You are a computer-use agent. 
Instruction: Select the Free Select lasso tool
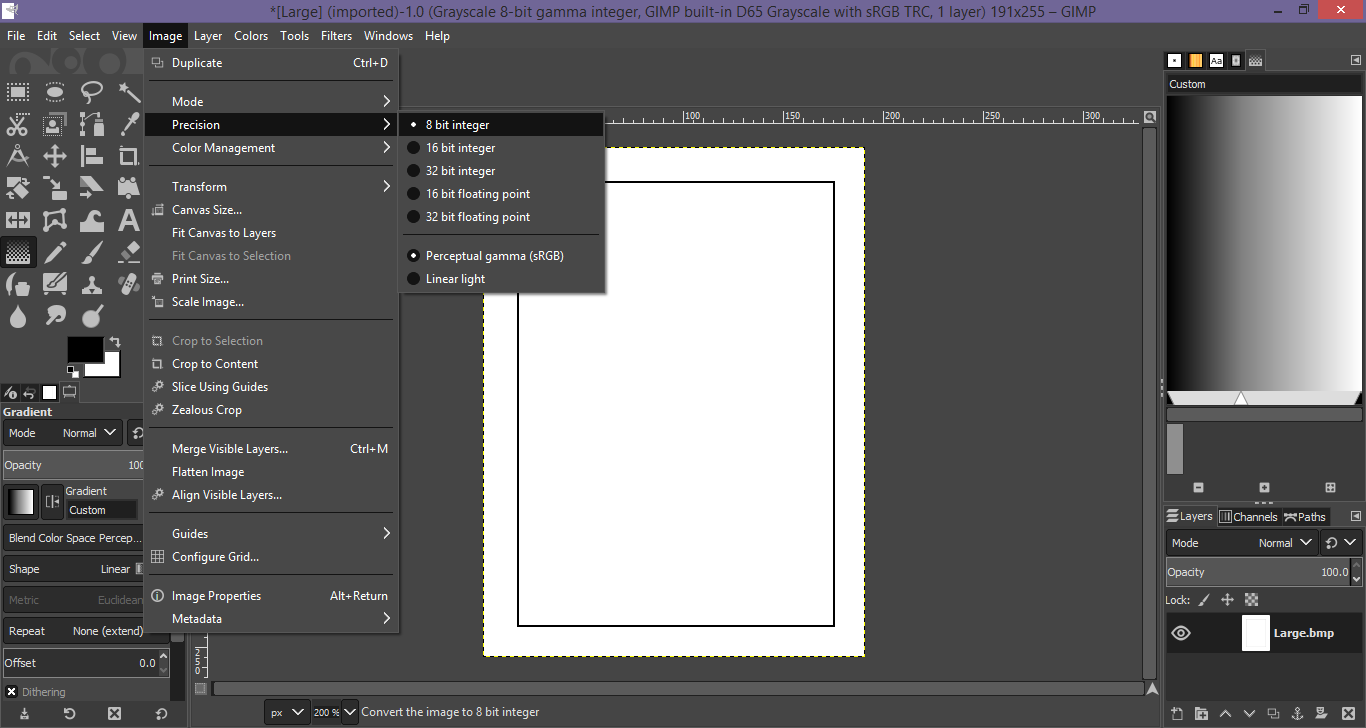pos(92,93)
